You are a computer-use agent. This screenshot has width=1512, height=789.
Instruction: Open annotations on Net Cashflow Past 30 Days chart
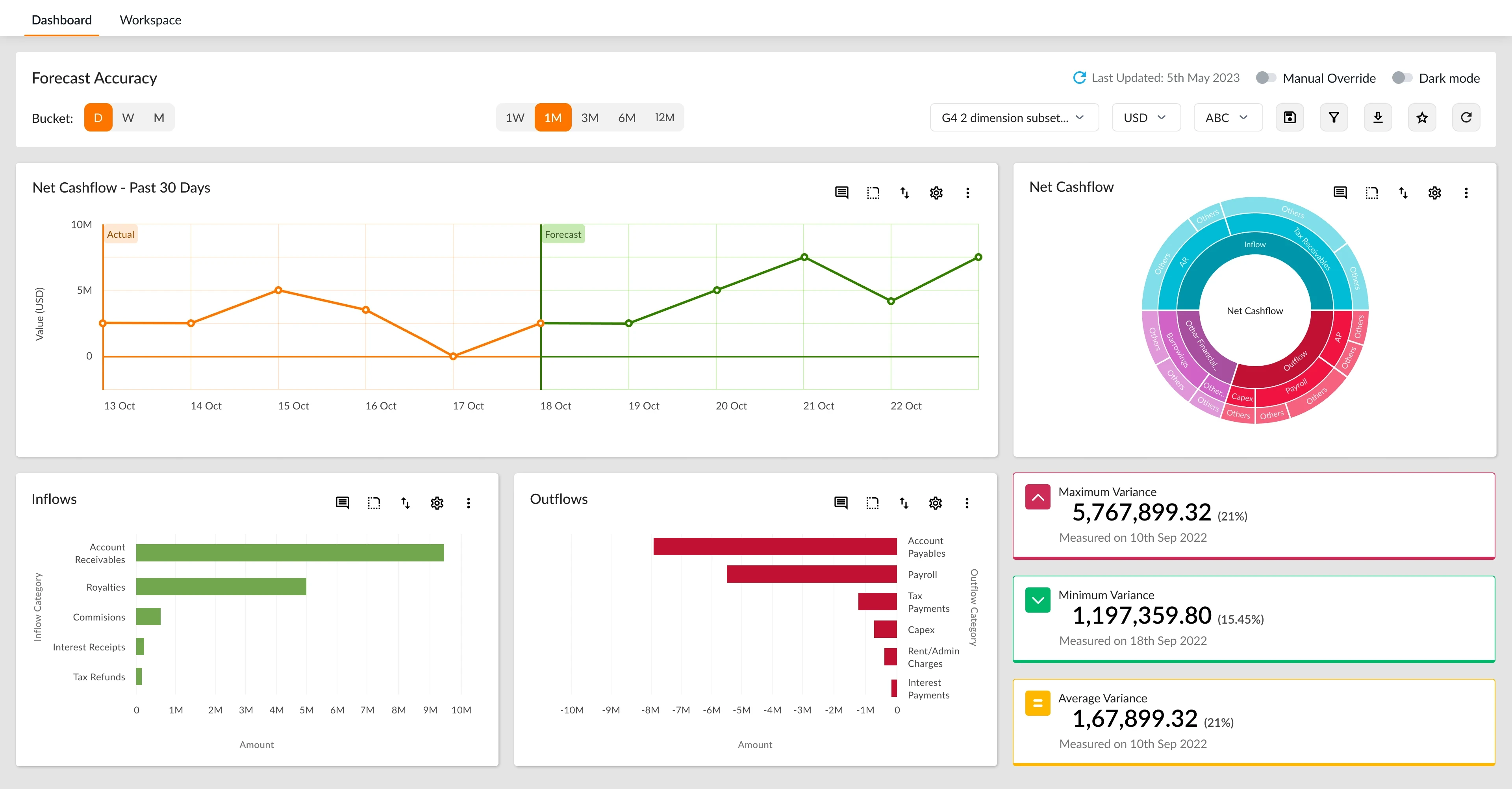(x=841, y=193)
